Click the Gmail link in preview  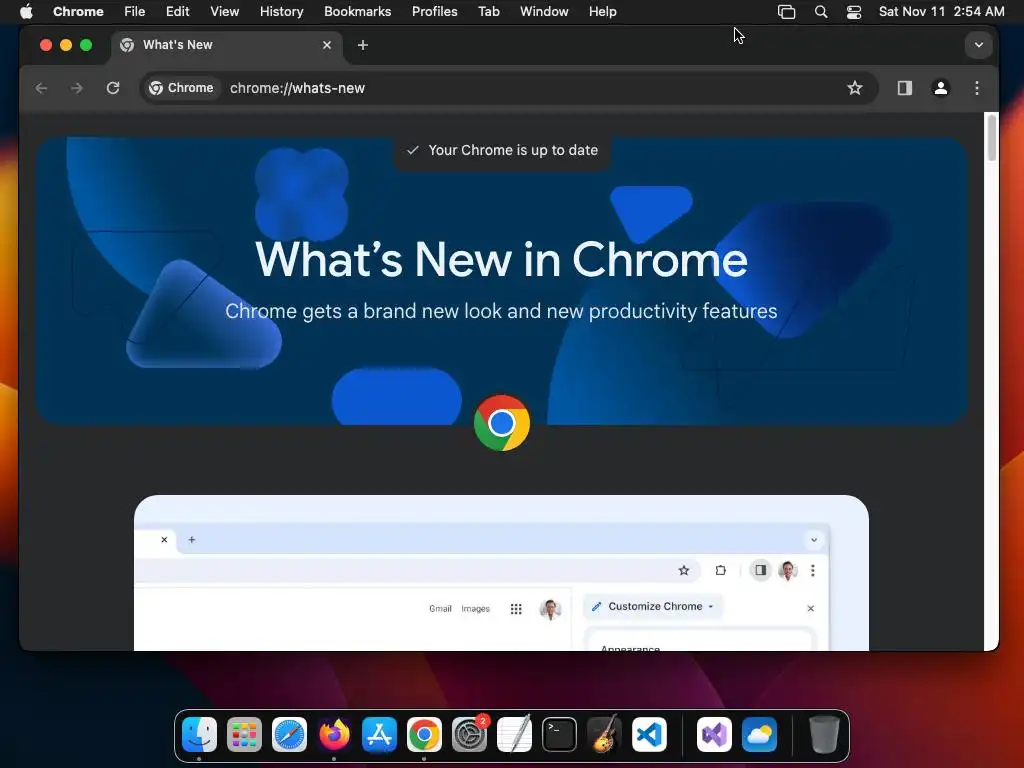(x=440, y=609)
